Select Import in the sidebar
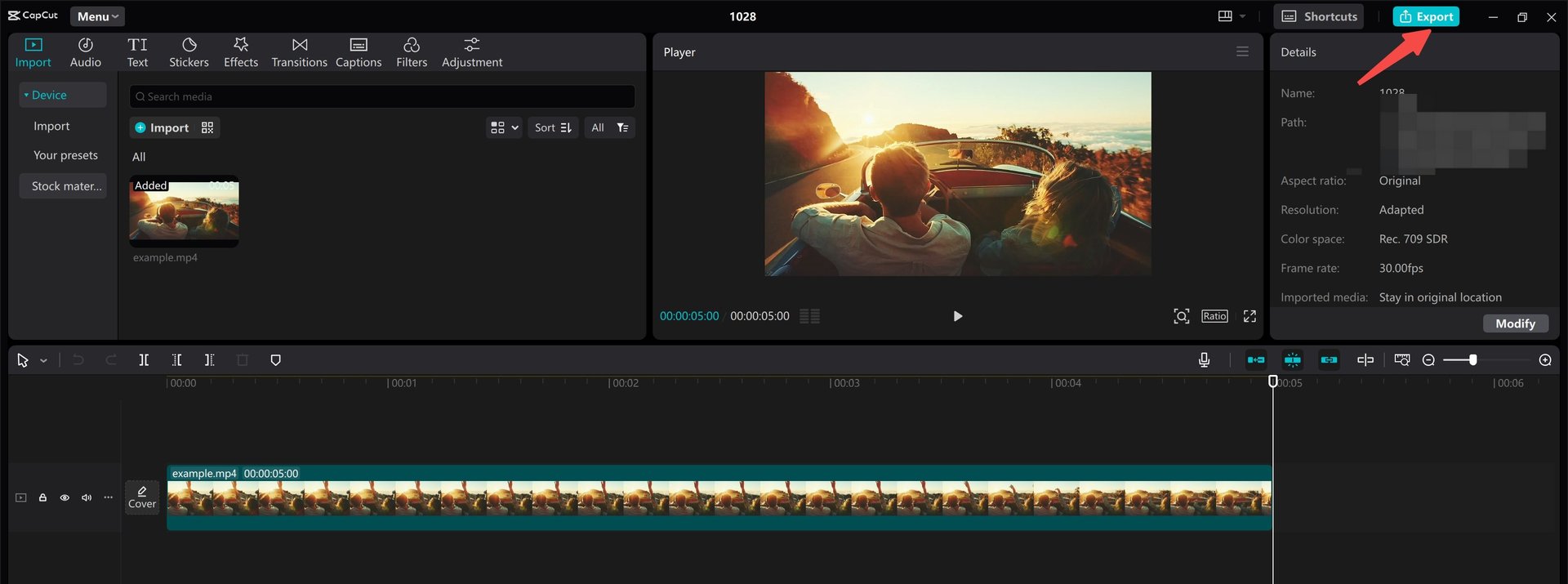Image resolution: width=1568 pixels, height=584 pixels. tap(51, 126)
